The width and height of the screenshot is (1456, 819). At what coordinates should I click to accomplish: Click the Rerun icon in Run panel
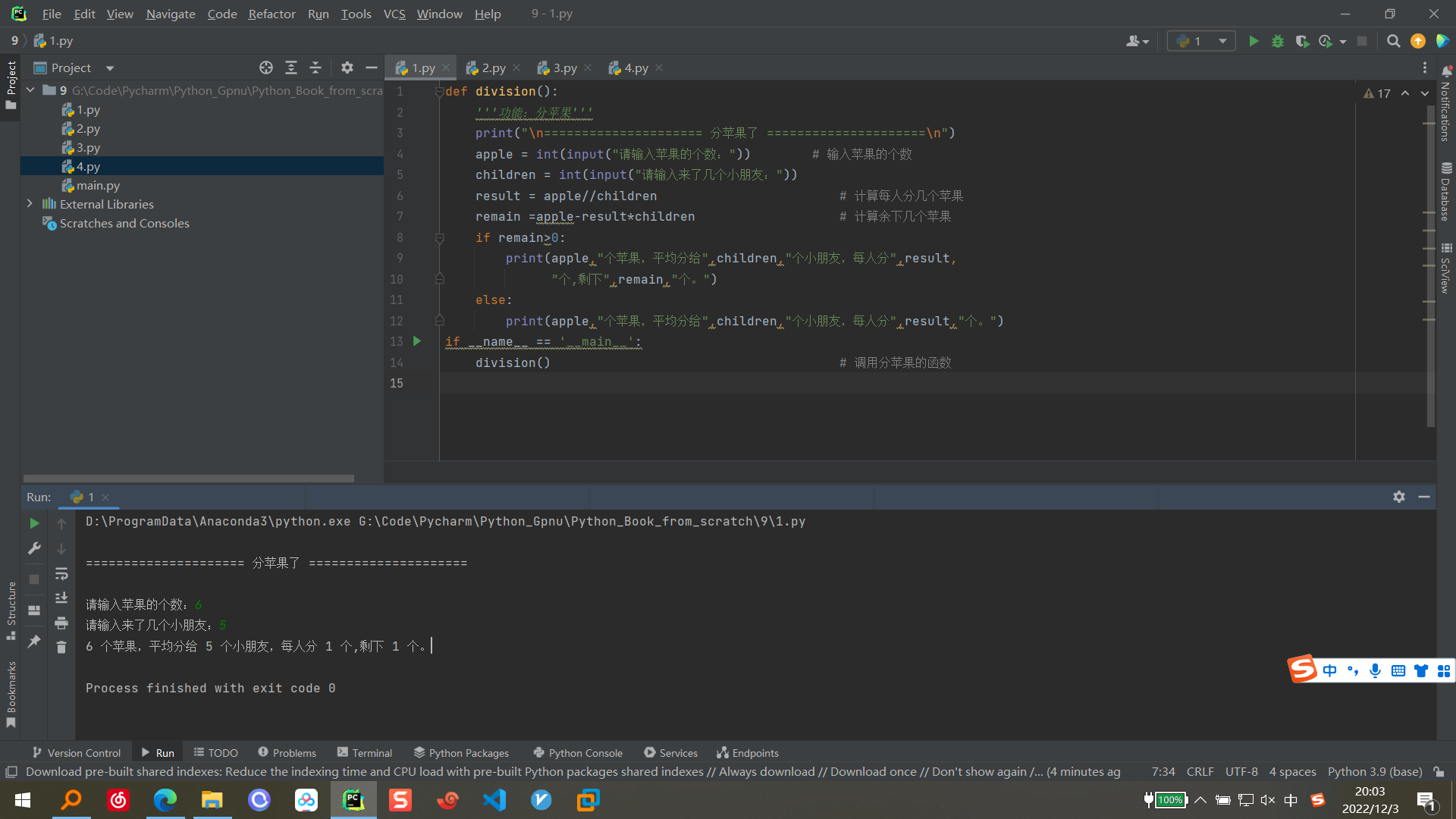pos(34,523)
